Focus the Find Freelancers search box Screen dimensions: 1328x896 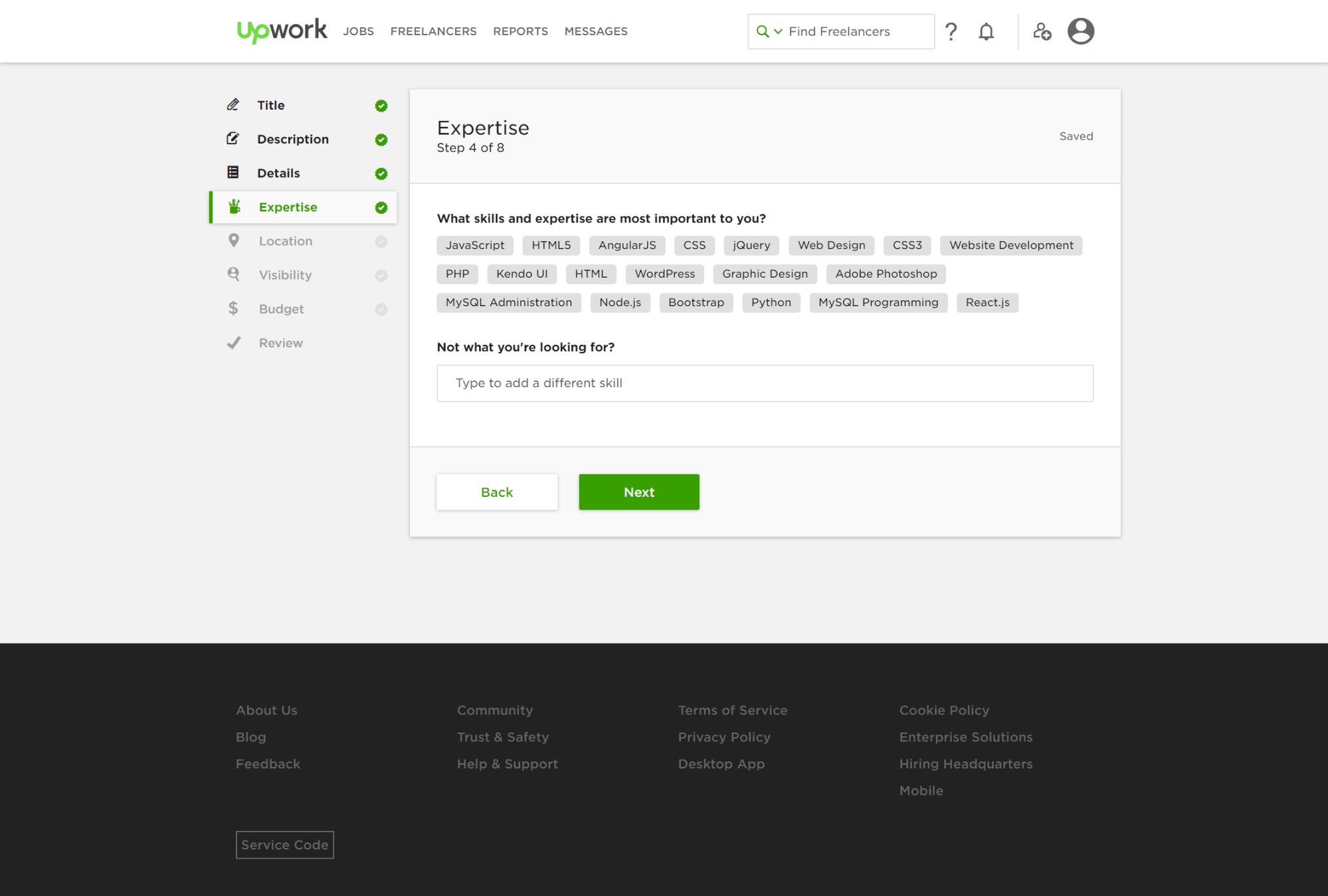pyautogui.click(x=841, y=31)
